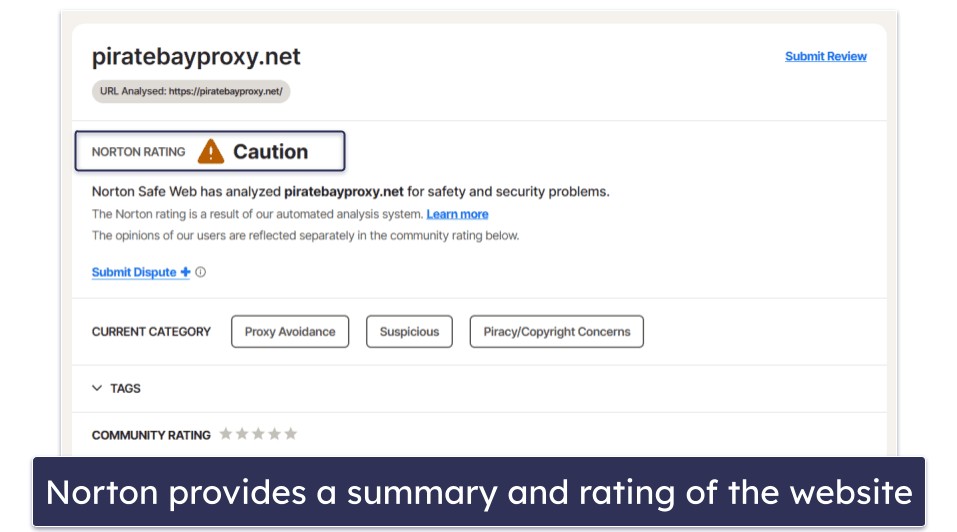Click the info icon beside Submit Dispute
Viewport: 957px width, 532px height.
coord(200,272)
